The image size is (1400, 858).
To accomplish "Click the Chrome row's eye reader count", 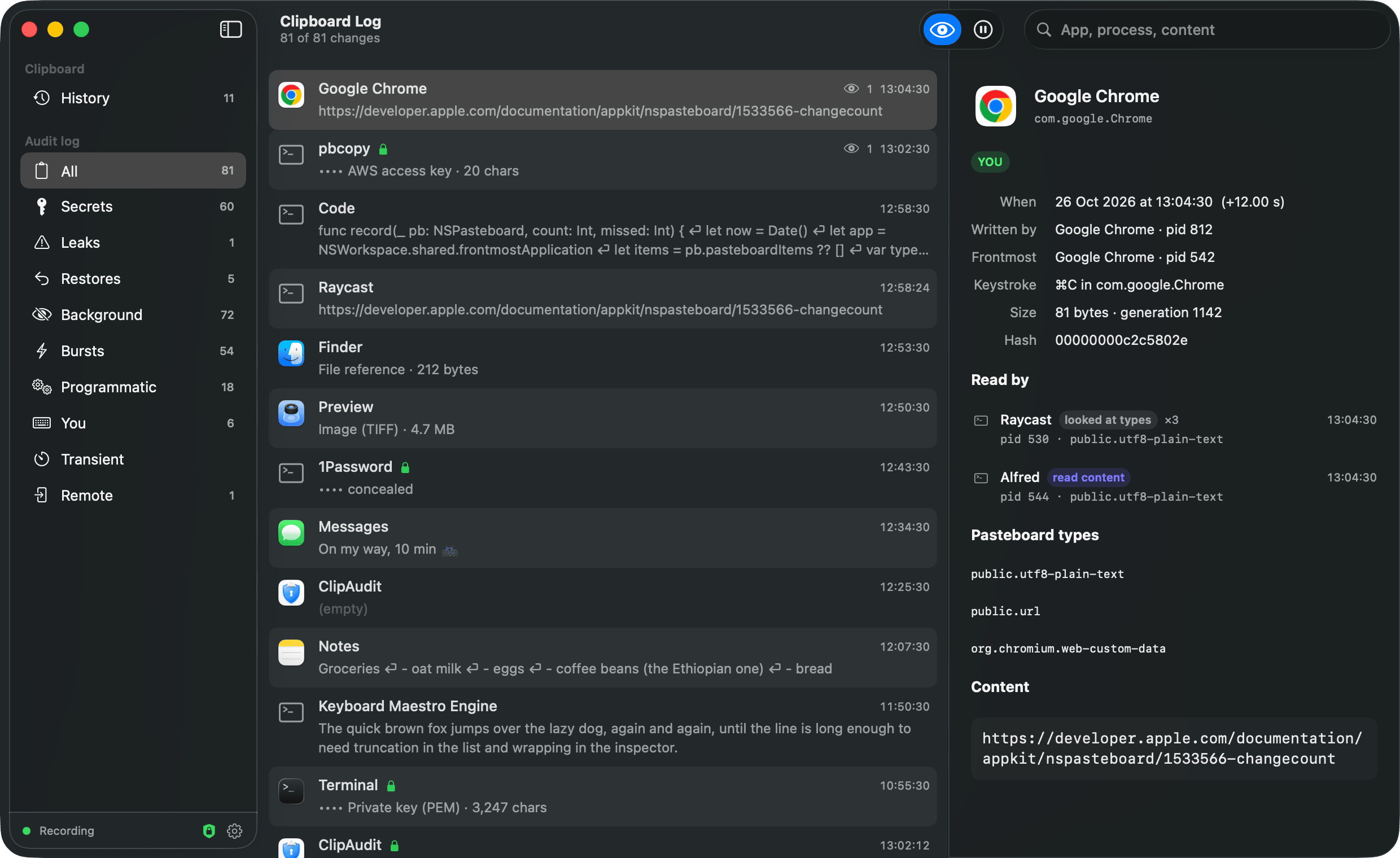I will tap(858, 89).
